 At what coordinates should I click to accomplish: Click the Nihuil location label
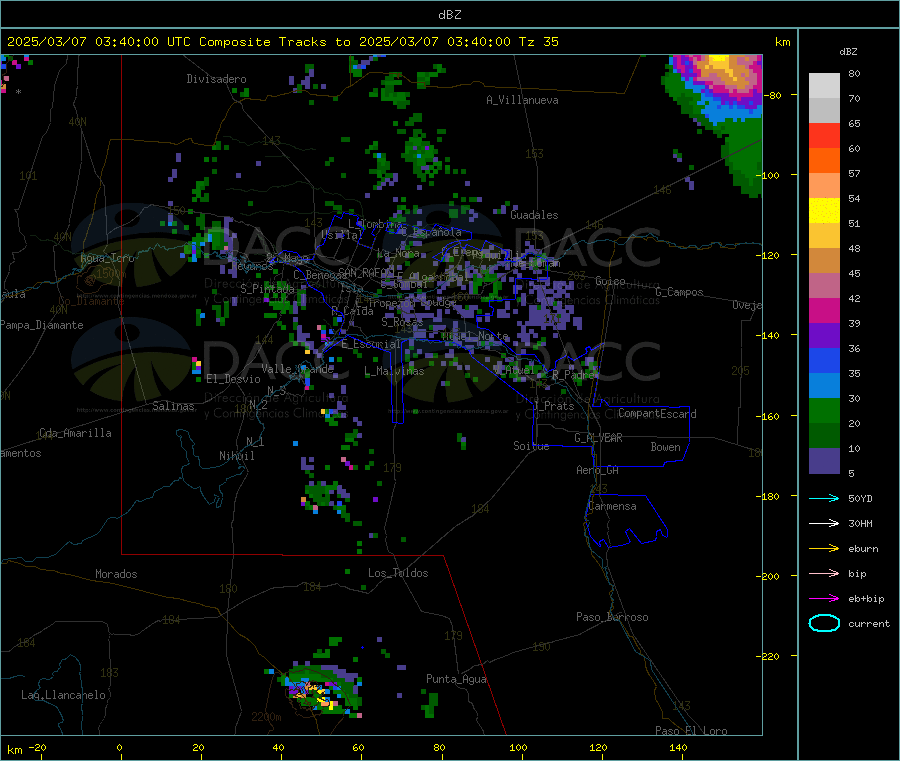point(236,456)
